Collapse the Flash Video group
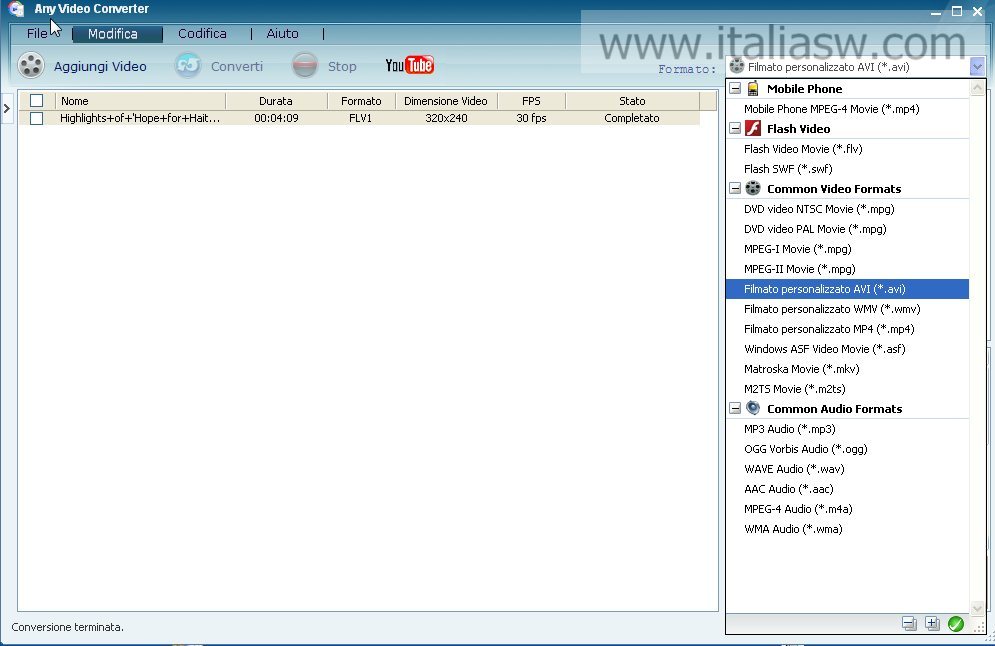The height and width of the screenshot is (646, 995). point(735,129)
